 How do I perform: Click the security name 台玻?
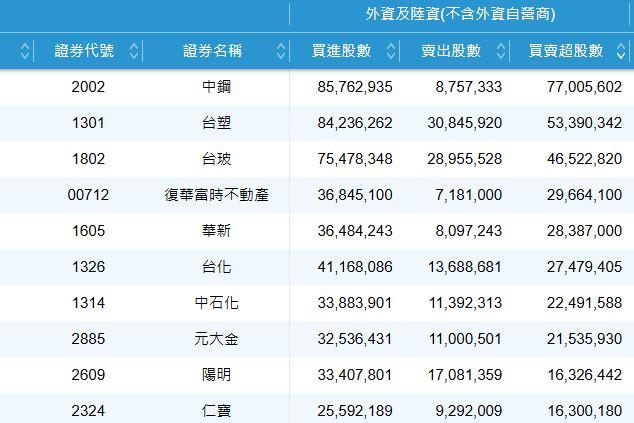[x=216, y=159]
